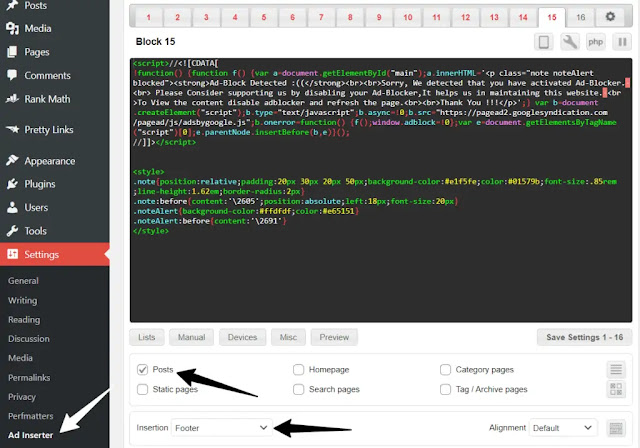Viewport: 640px width, 448px height.
Task: Switch to block tab 14
Action: pyautogui.click(x=523, y=18)
